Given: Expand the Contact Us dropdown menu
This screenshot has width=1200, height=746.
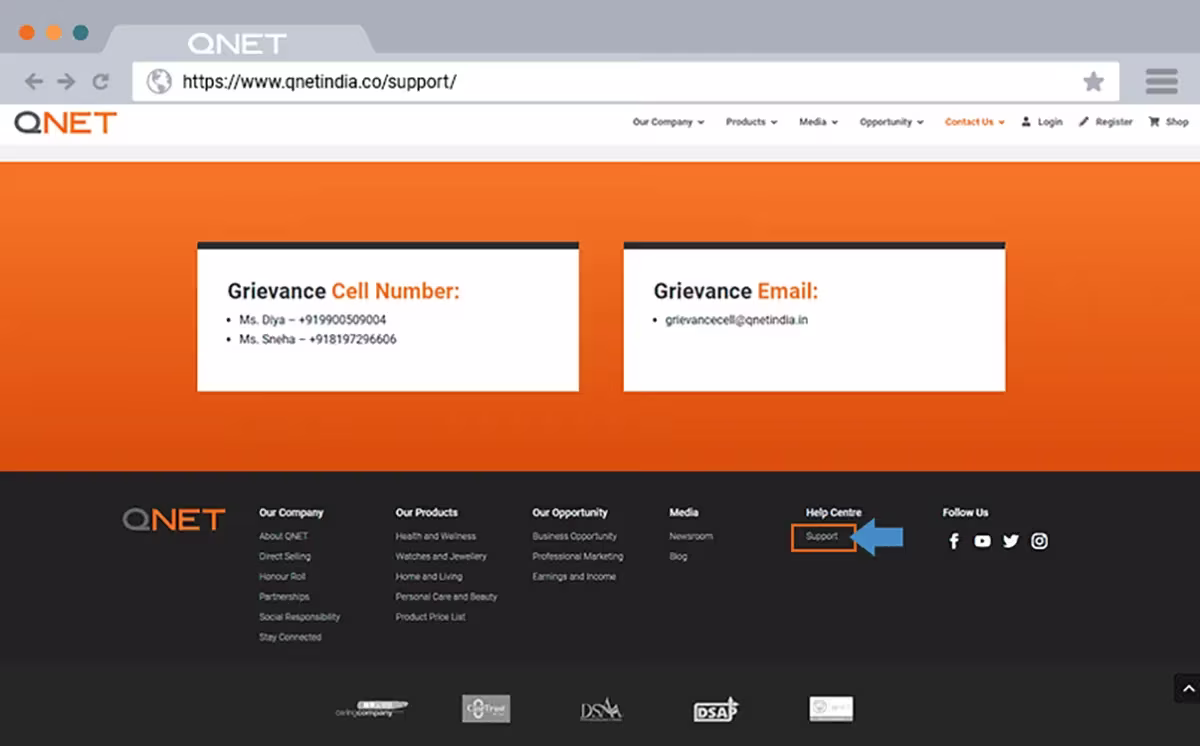Looking at the screenshot, I should (x=975, y=122).
